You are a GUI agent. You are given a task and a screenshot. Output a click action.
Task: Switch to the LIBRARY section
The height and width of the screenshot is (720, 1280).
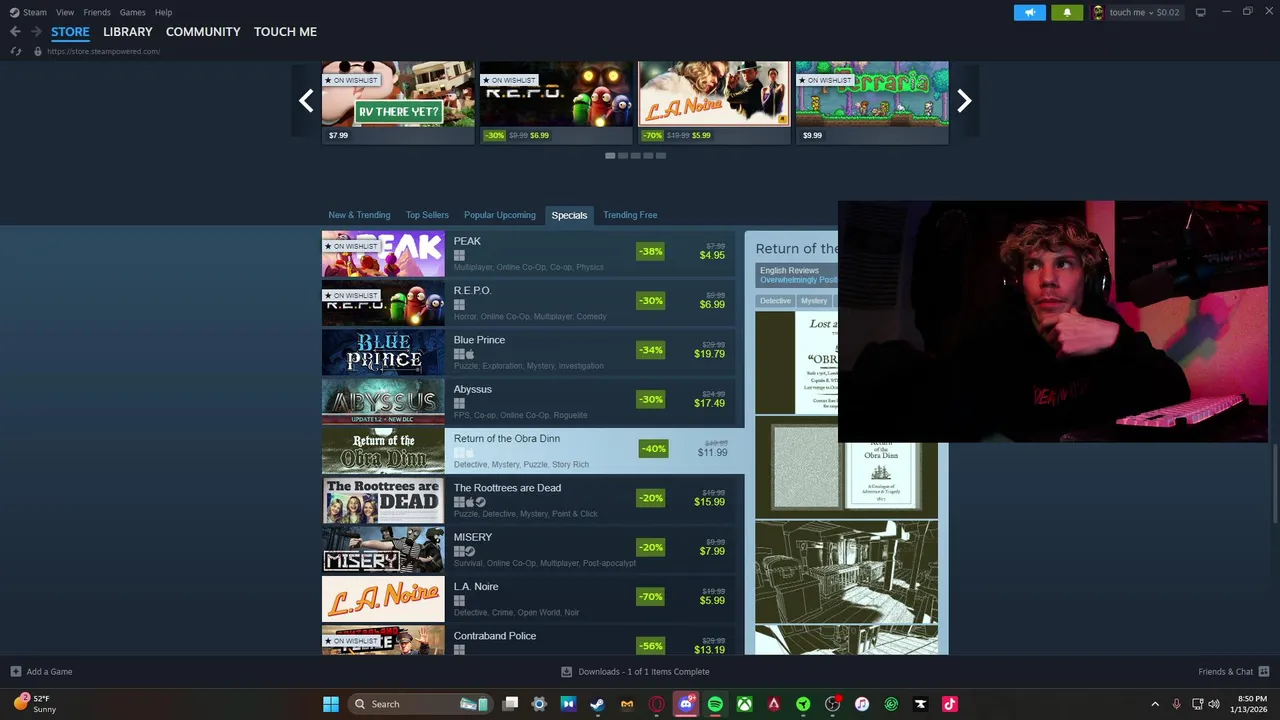[x=128, y=32]
